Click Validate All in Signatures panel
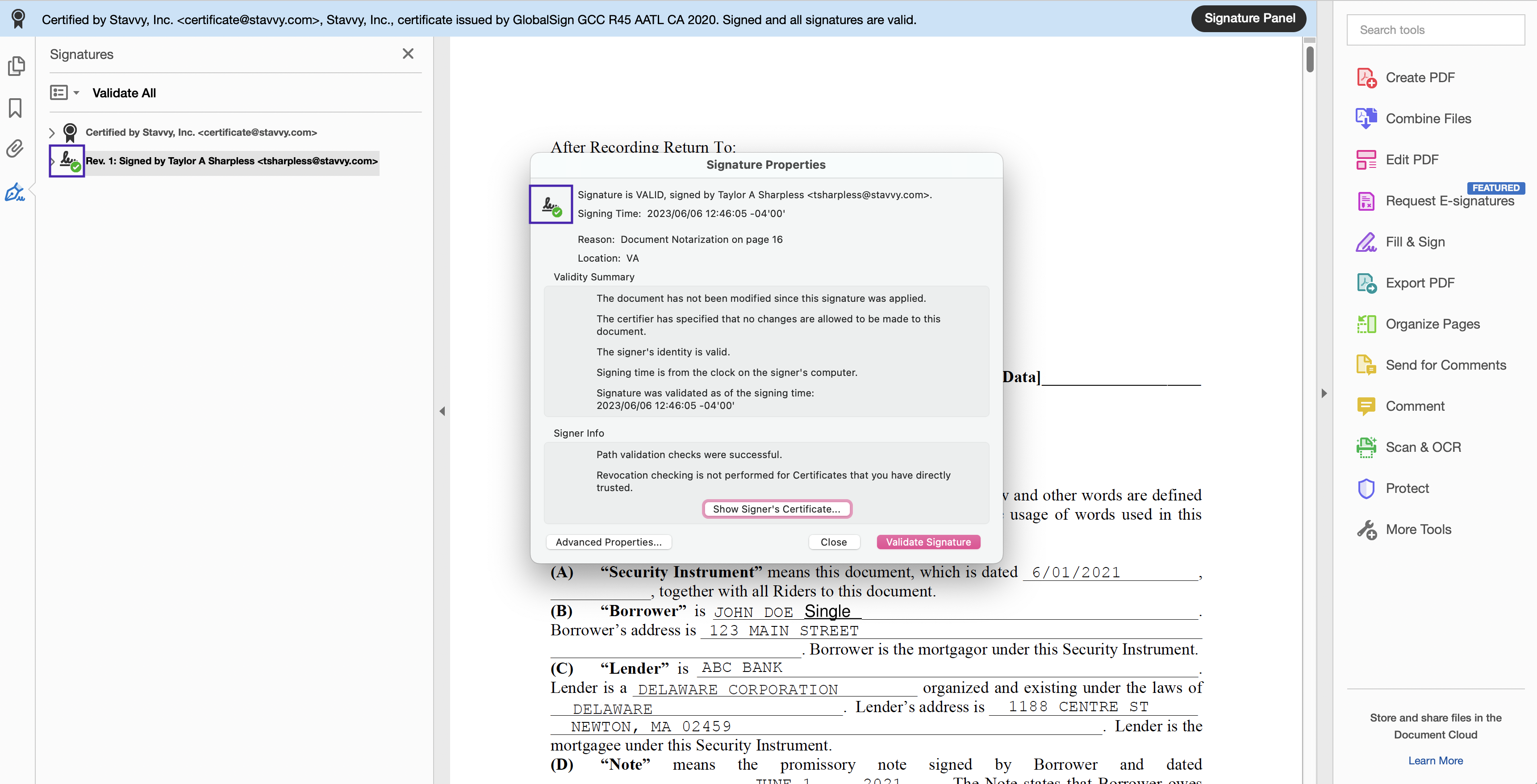Screen dimensions: 1537x784 pyautogui.click(x=124, y=93)
